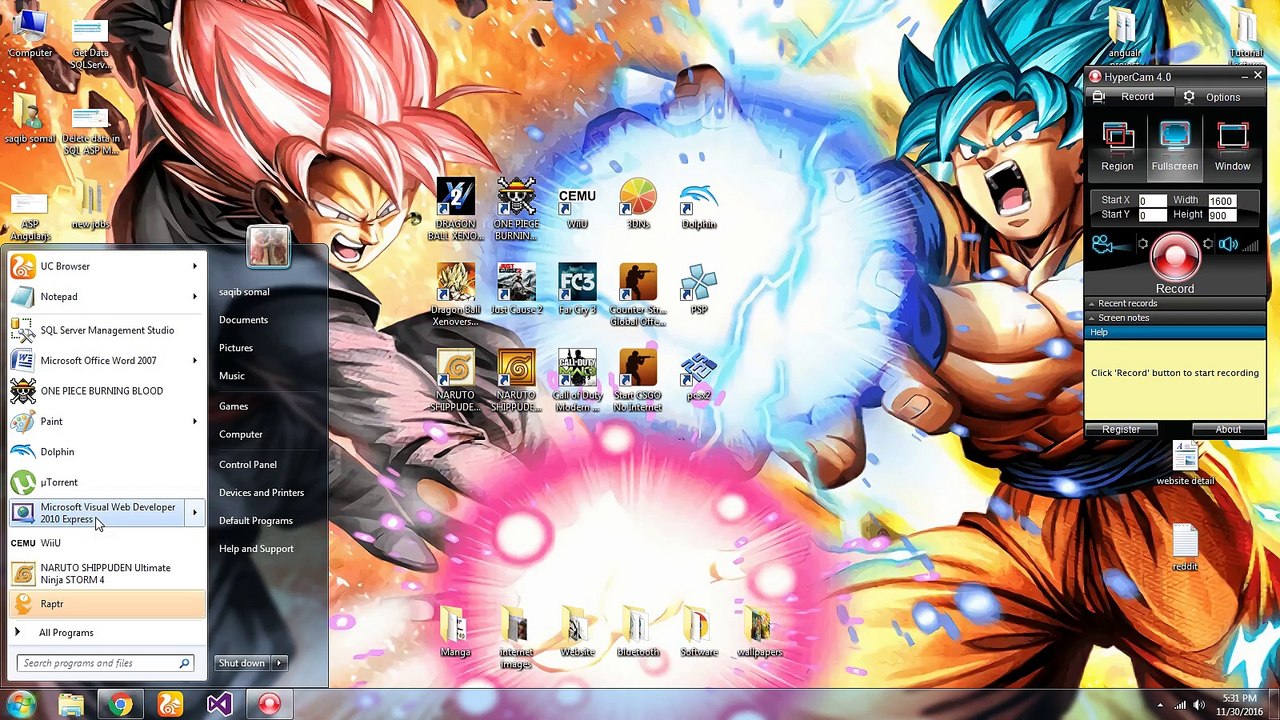Viewport: 1280px width, 720px height.
Task: Select Fullscreen capture mode in HyperCam
Action: pyautogui.click(x=1174, y=147)
